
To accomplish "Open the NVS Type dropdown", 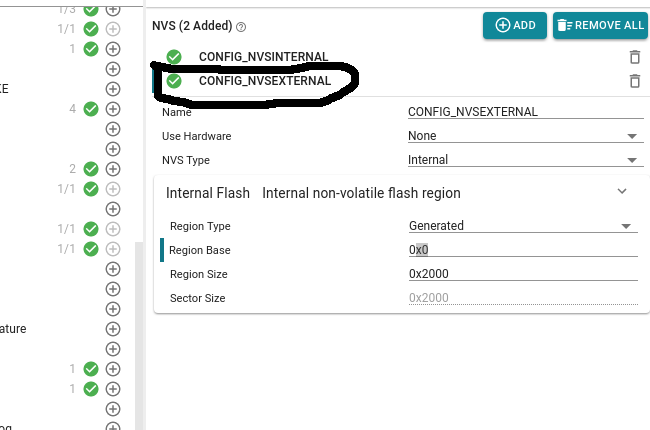I will [x=522, y=160].
